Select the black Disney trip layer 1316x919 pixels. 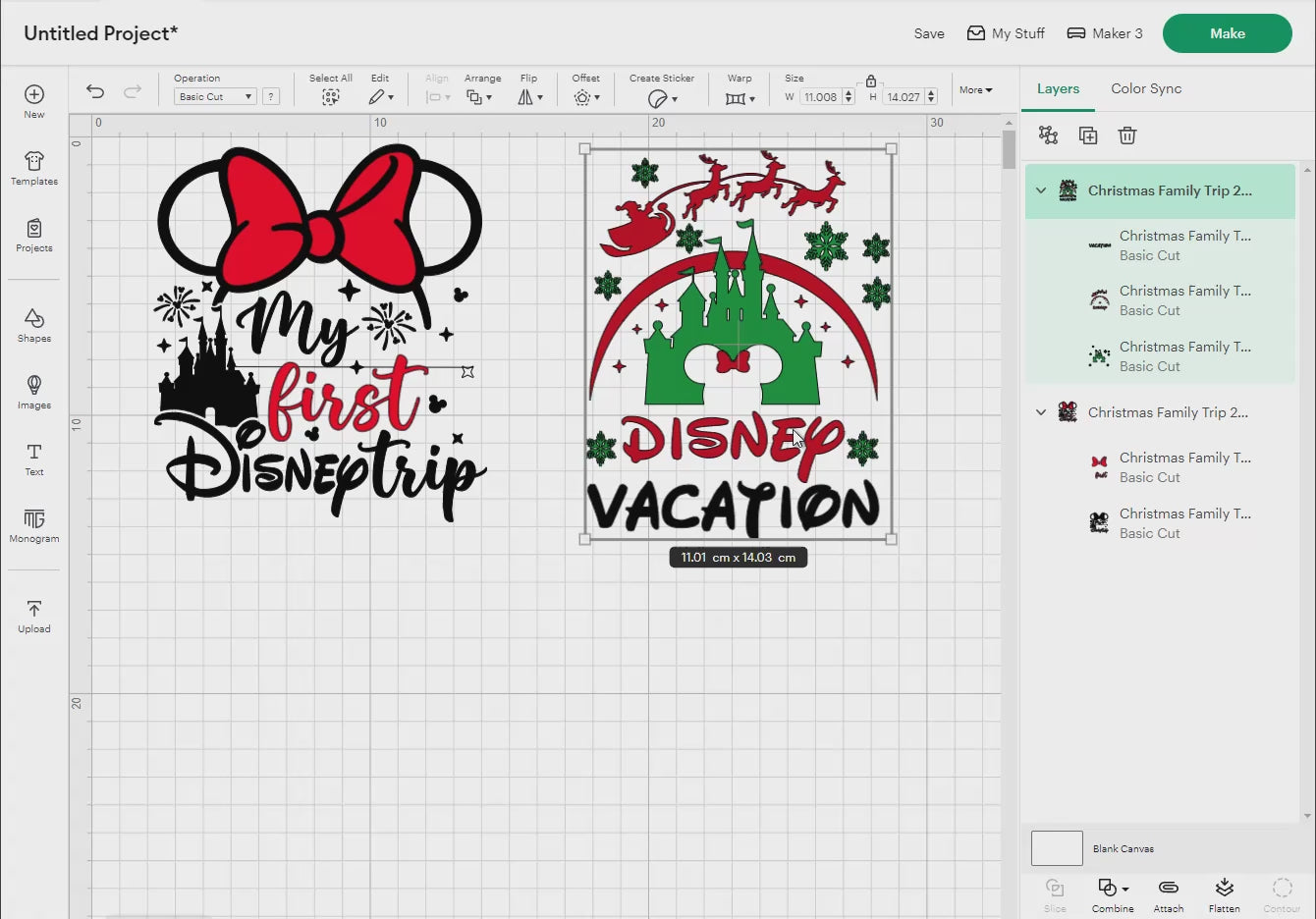pos(1160,523)
